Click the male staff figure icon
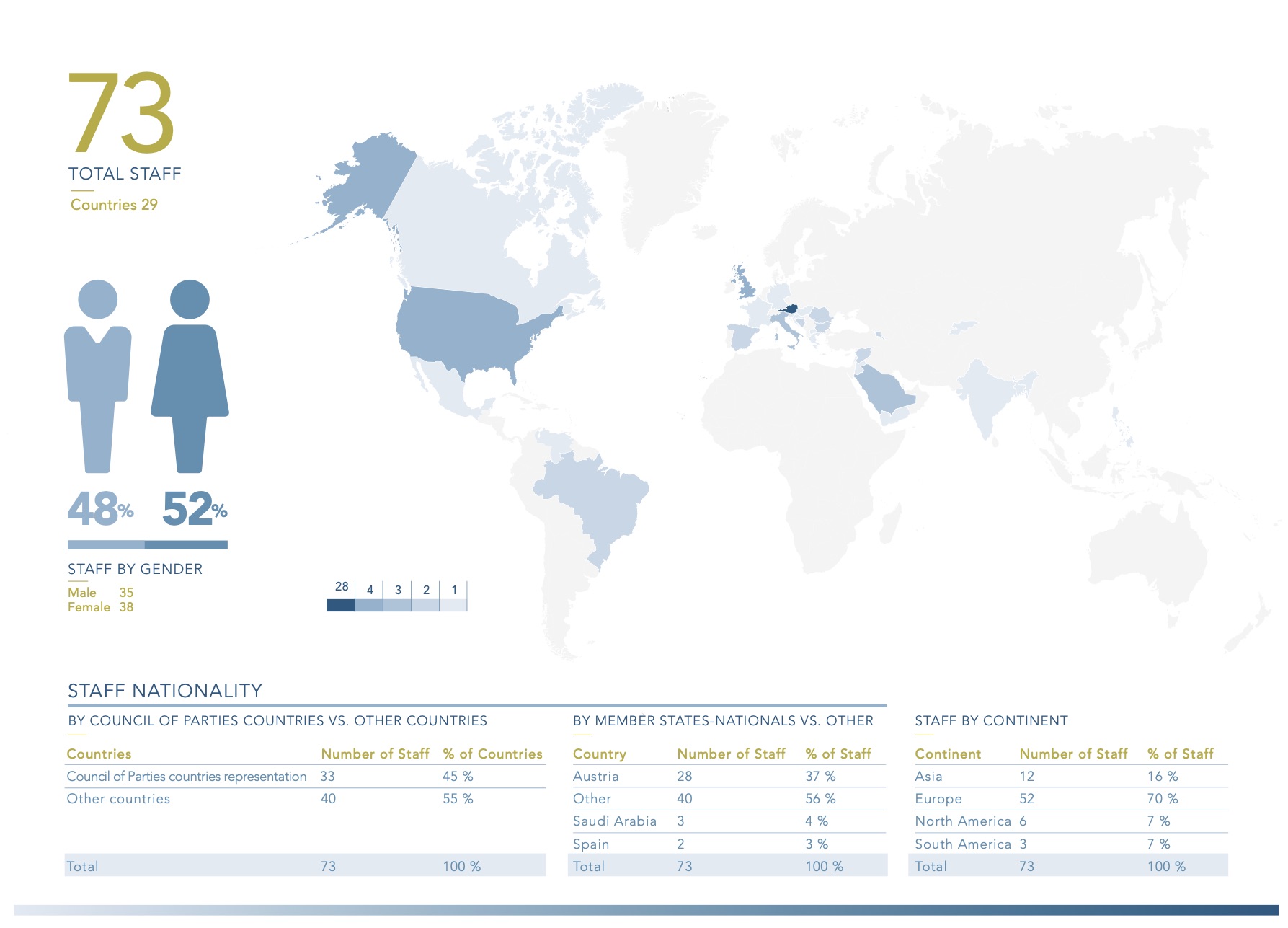 point(98,376)
